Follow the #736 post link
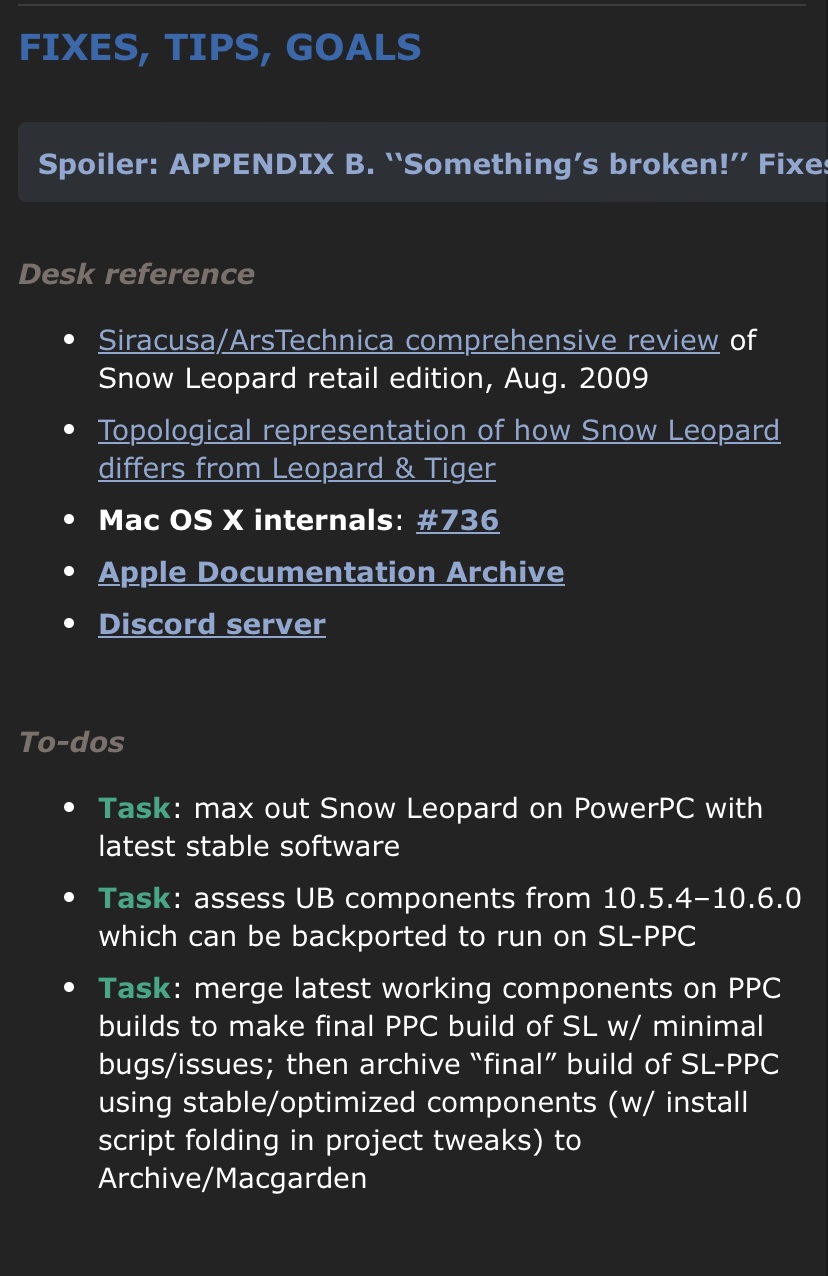Image resolution: width=828 pixels, height=1276 pixels. (x=457, y=520)
